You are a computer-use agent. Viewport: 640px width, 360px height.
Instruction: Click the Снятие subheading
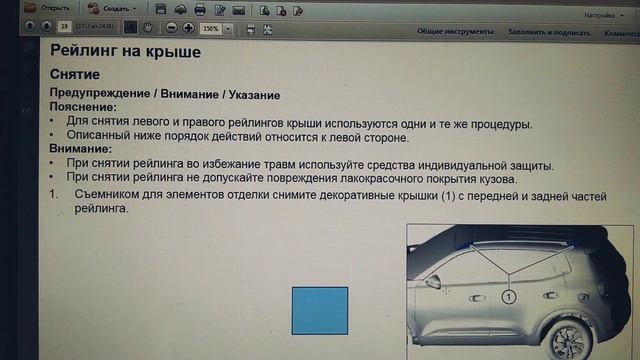click(75, 74)
